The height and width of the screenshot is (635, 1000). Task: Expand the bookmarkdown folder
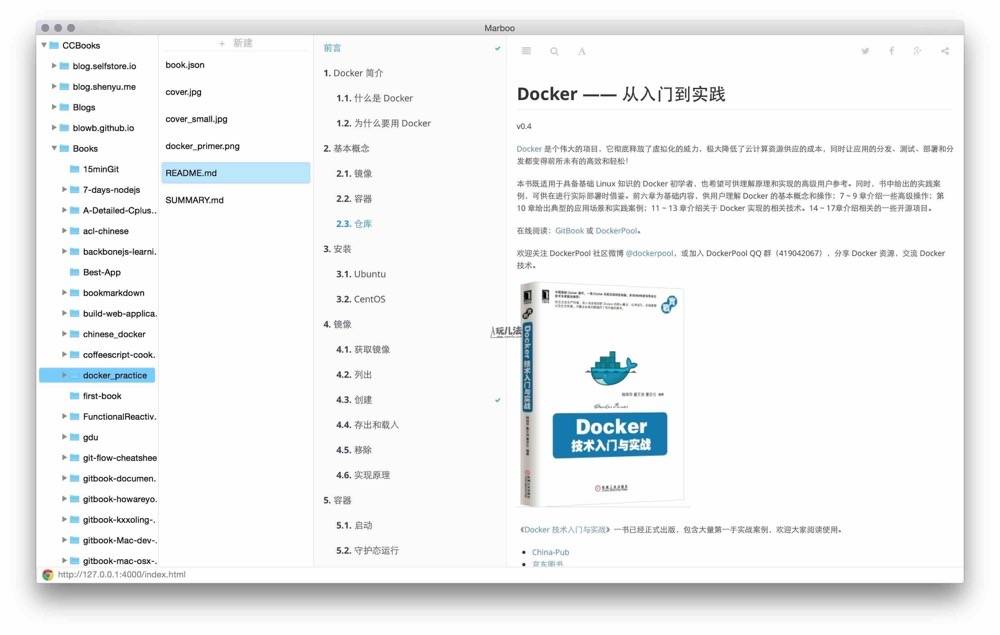[x=64, y=293]
